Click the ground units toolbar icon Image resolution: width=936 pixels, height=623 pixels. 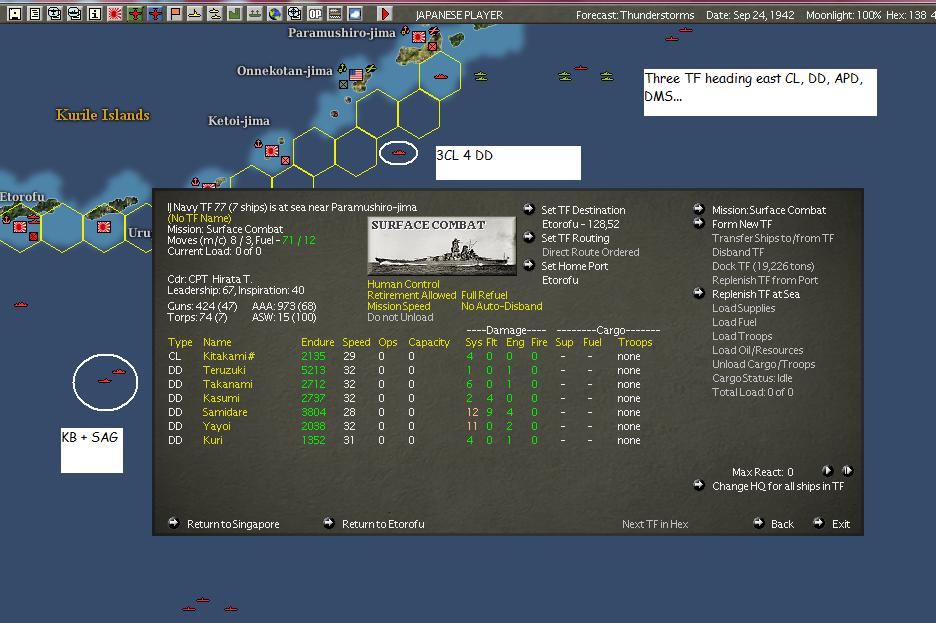click(255, 13)
